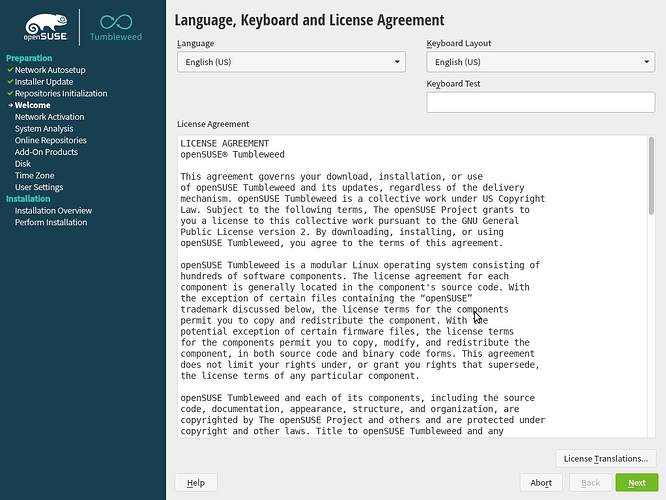Click the Repositories Initialization checkmark icon
666x500 pixels.
click(9, 94)
